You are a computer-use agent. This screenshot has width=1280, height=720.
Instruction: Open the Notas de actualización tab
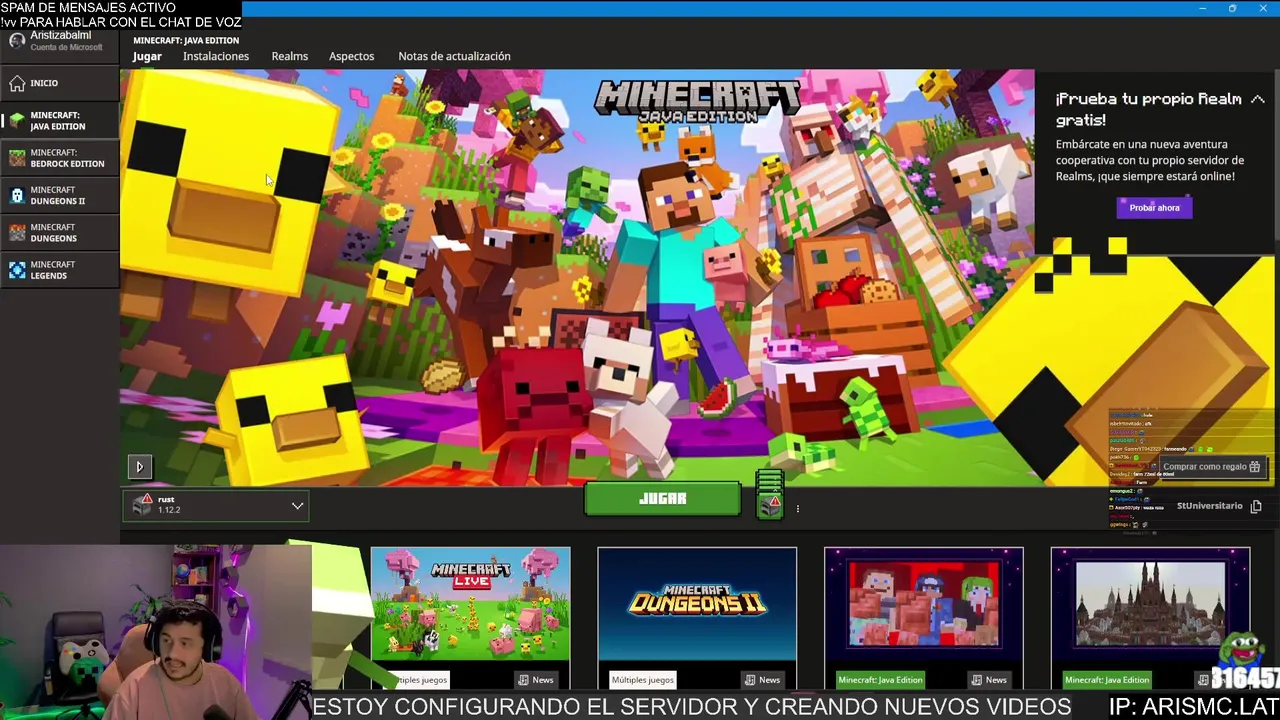coord(454,56)
